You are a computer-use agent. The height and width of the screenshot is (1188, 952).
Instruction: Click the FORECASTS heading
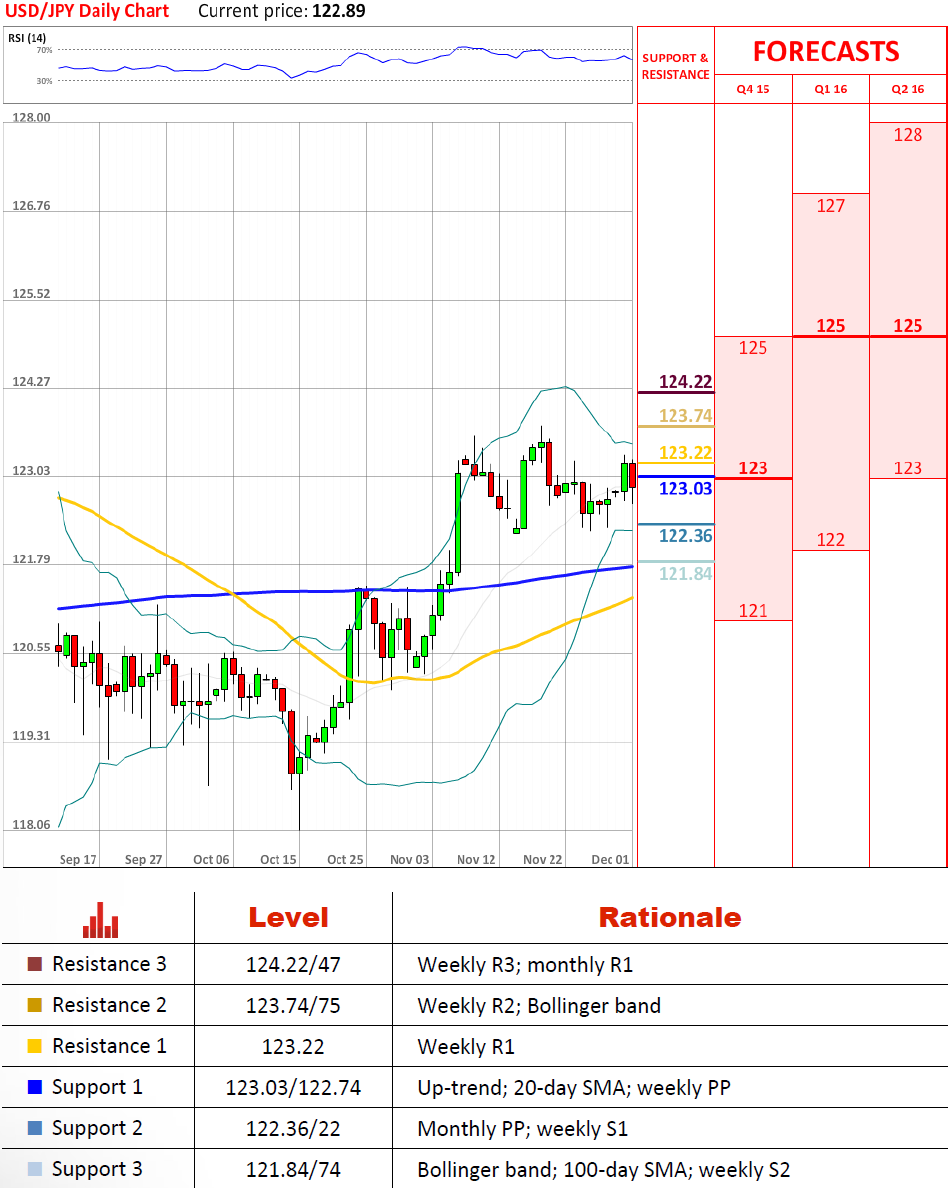click(826, 51)
